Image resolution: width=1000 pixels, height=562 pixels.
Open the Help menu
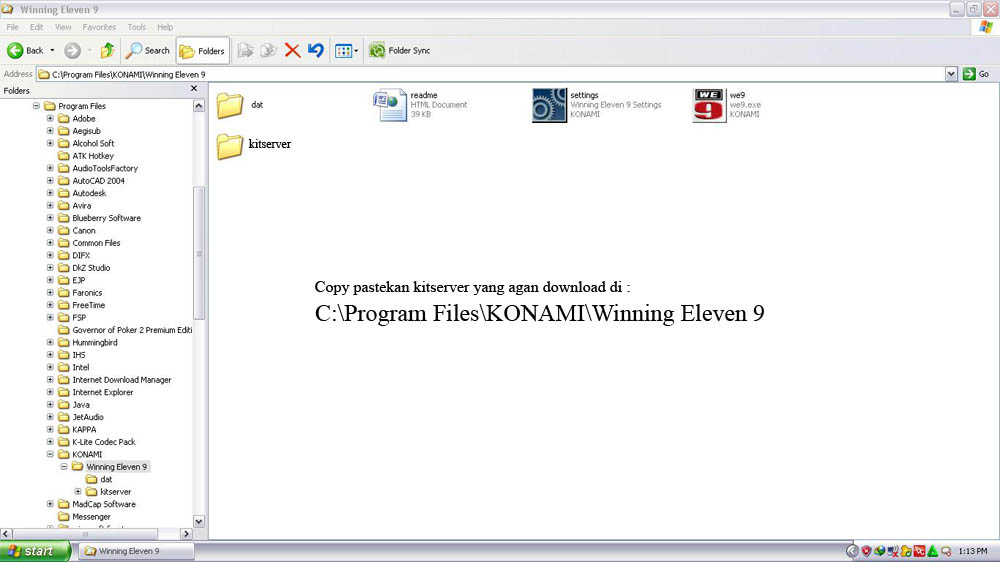[165, 27]
